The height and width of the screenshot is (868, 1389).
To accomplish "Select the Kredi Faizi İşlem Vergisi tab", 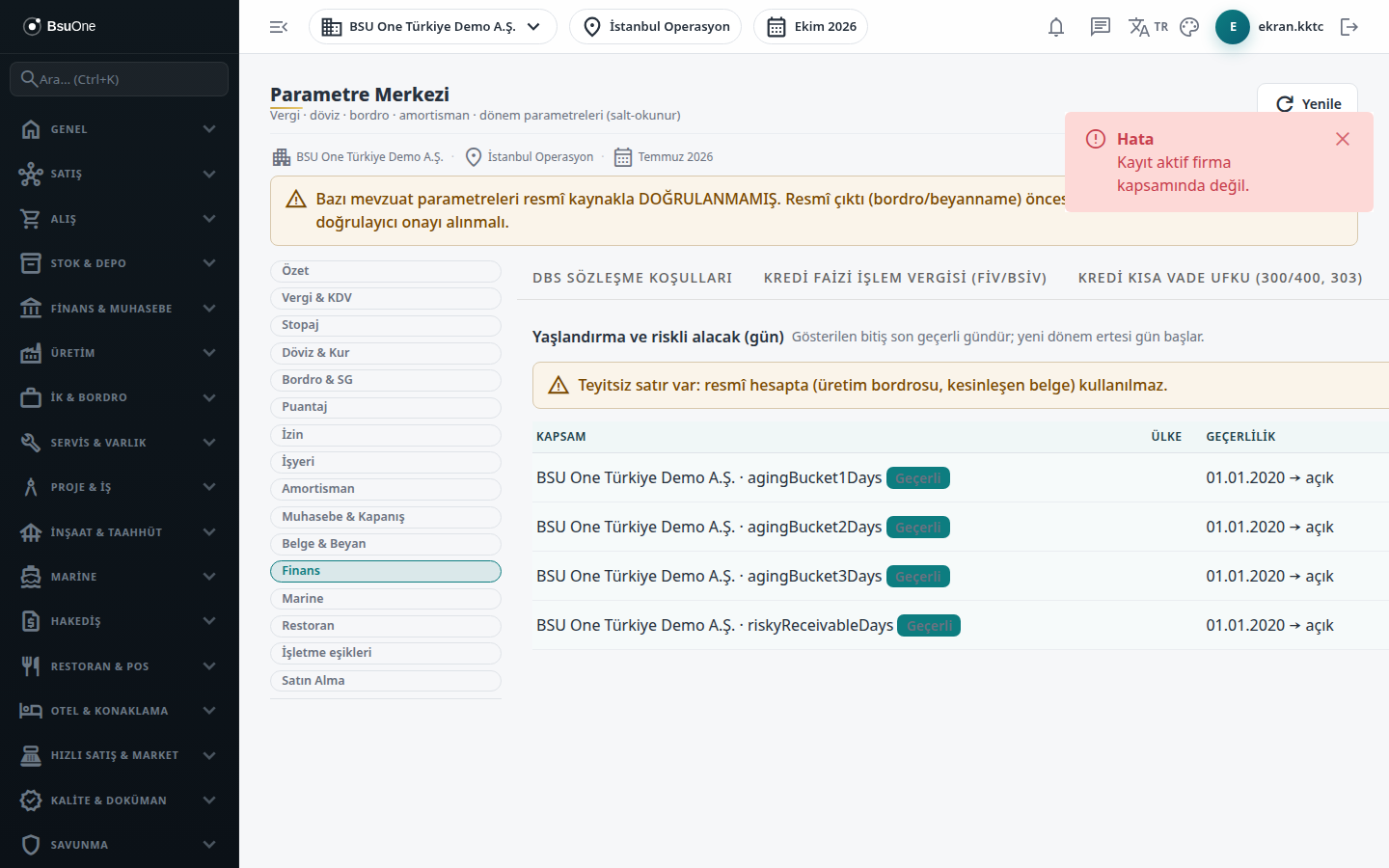I will coord(905,278).
